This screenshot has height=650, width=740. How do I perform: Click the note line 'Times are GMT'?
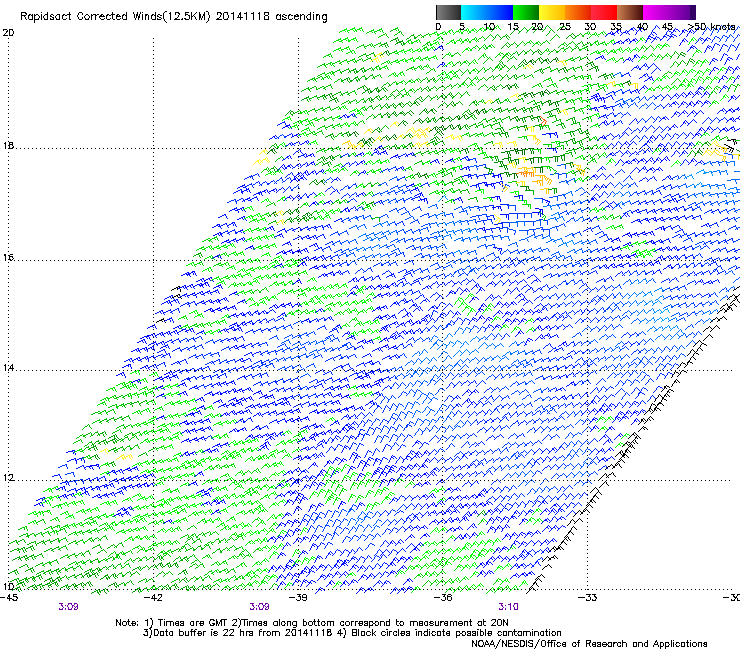point(193,623)
